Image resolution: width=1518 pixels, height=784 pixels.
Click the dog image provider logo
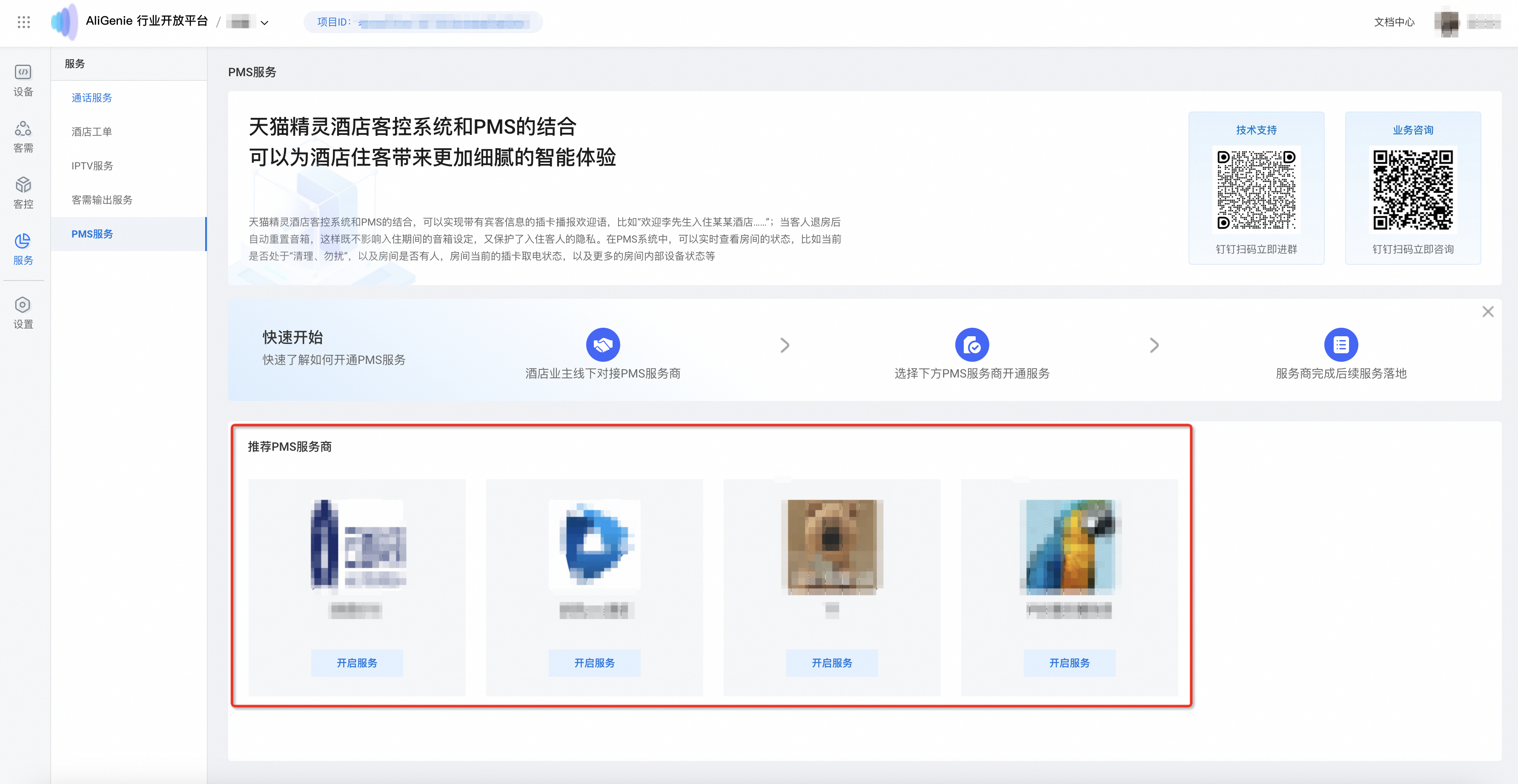[x=832, y=547]
